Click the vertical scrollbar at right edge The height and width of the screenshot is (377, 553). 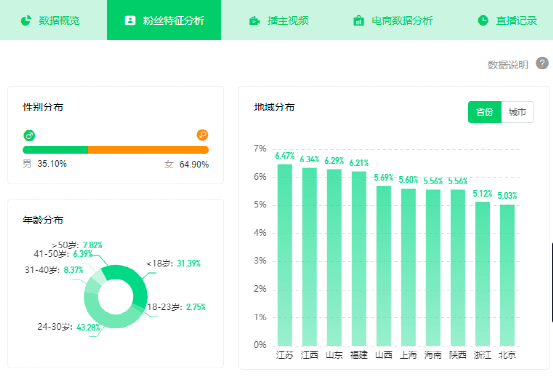pyautogui.click(x=552, y=282)
